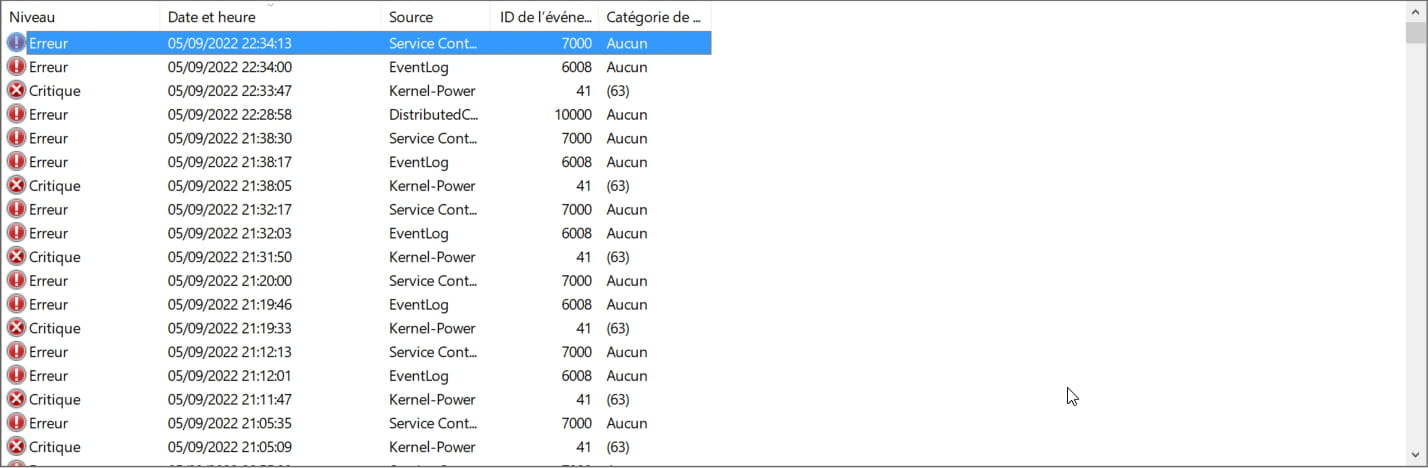Click event ID 41 in the 21:31:50 row
Viewport: 1428px width, 468px height.
click(583, 257)
